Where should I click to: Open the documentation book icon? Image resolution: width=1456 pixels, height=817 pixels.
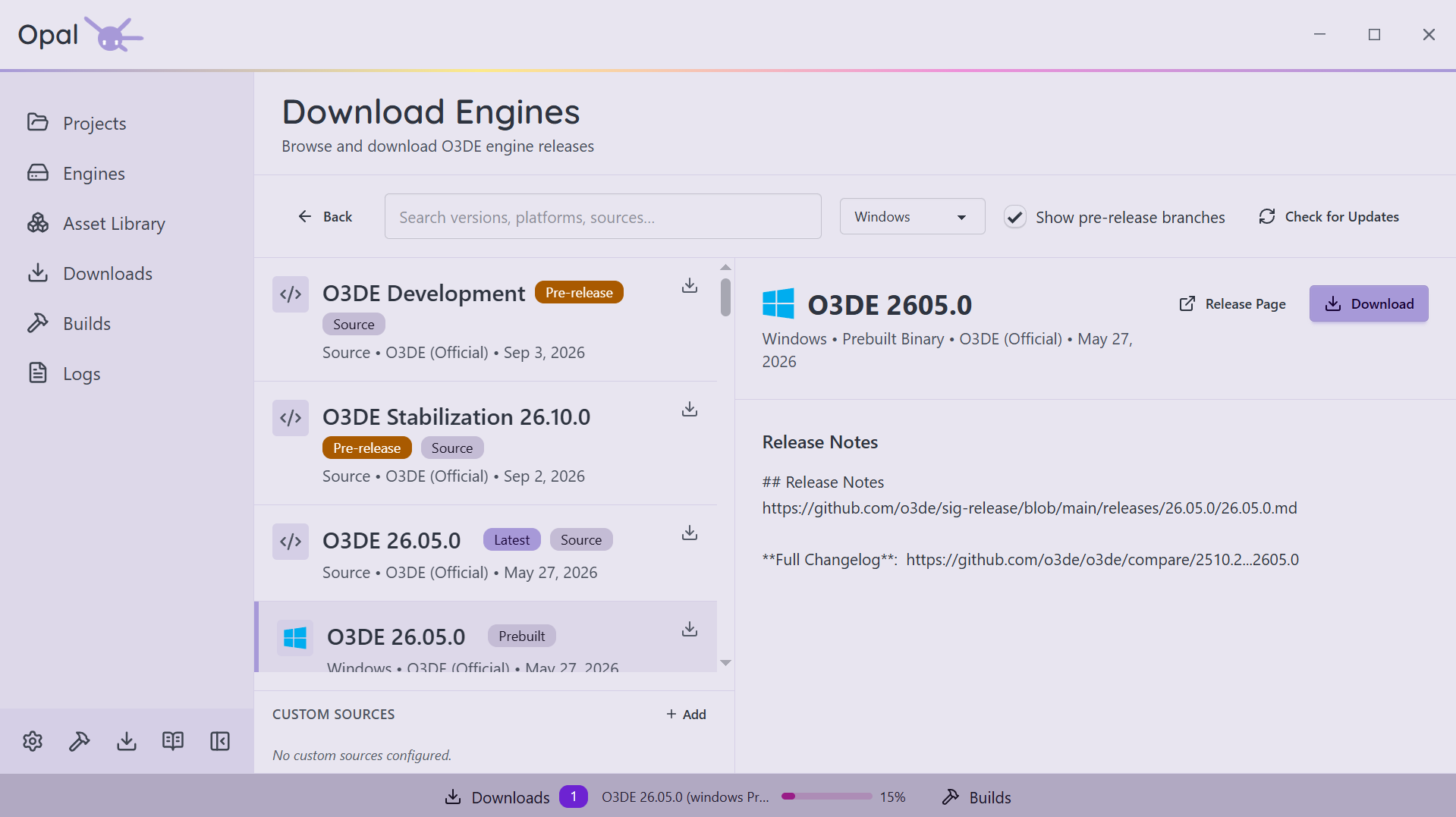point(173,741)
